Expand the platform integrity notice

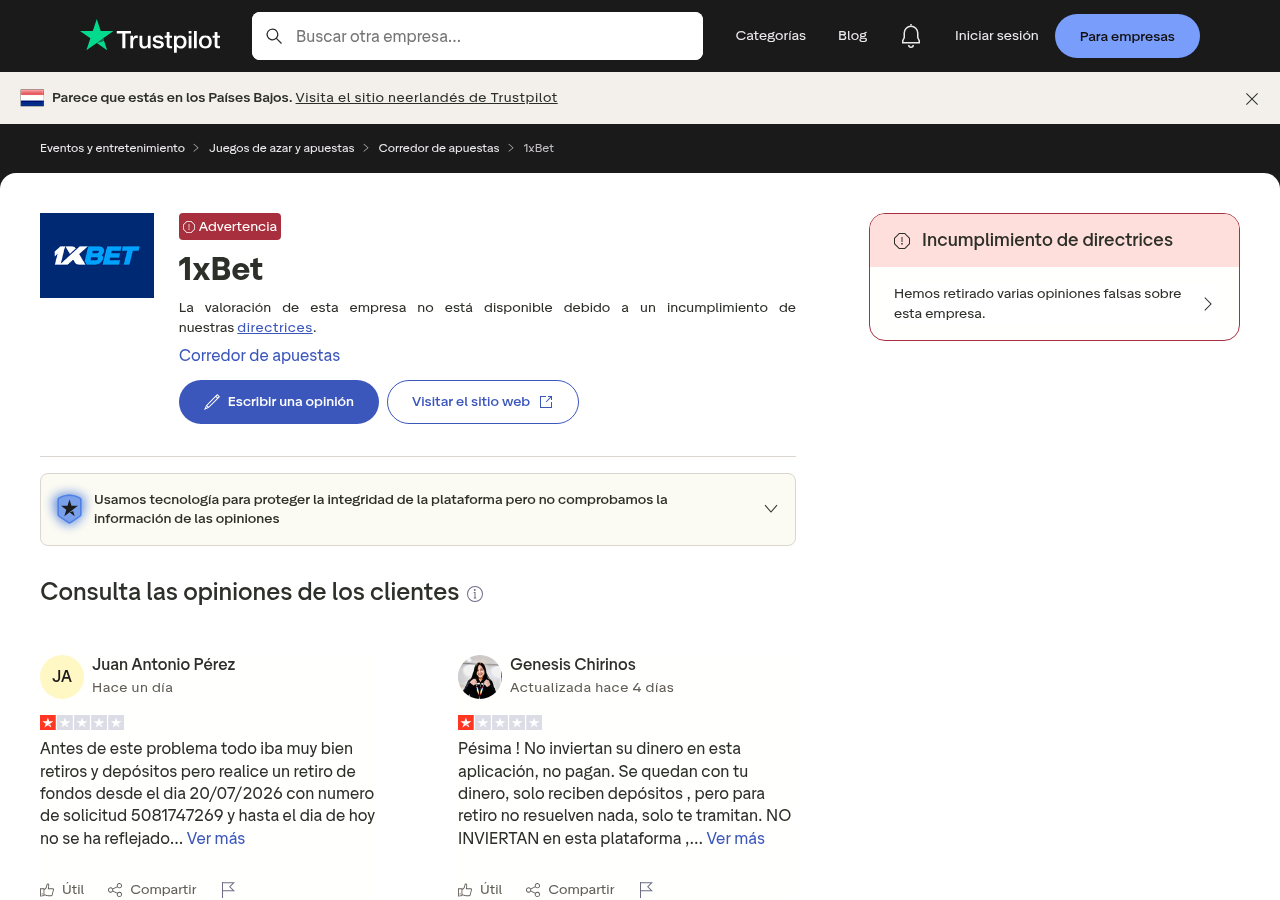coord(771,509)
